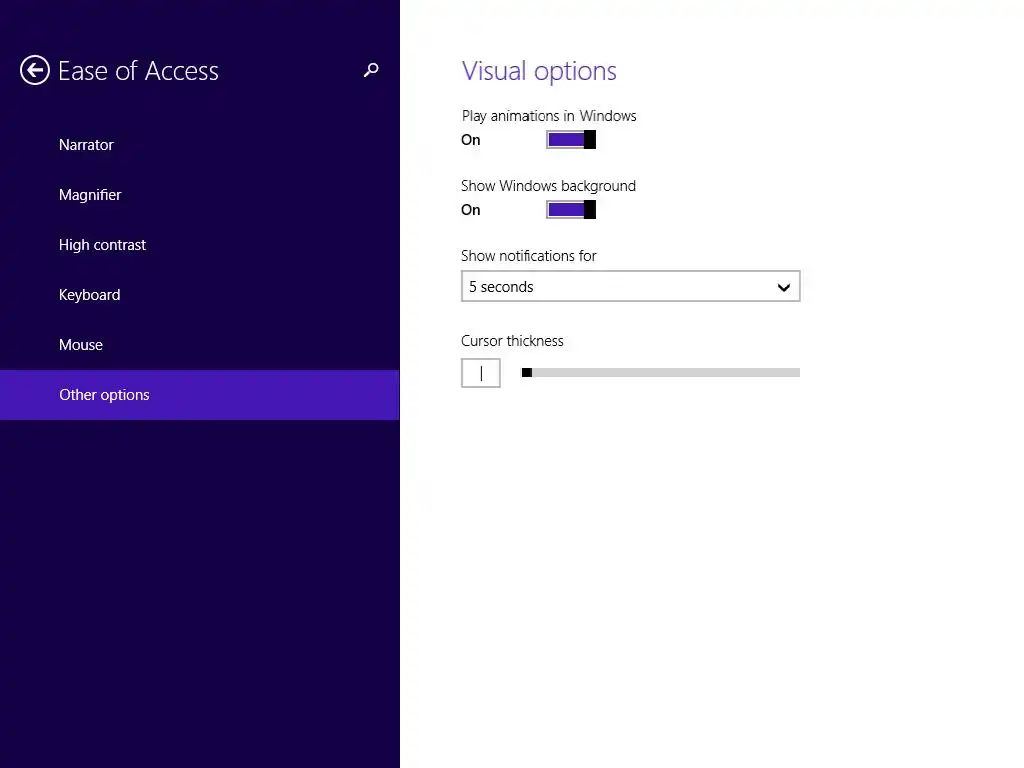Go back using the circled arrow icon
This screenshot has height=768, width=1024.
pyautogui.click(x=35, y=70)
